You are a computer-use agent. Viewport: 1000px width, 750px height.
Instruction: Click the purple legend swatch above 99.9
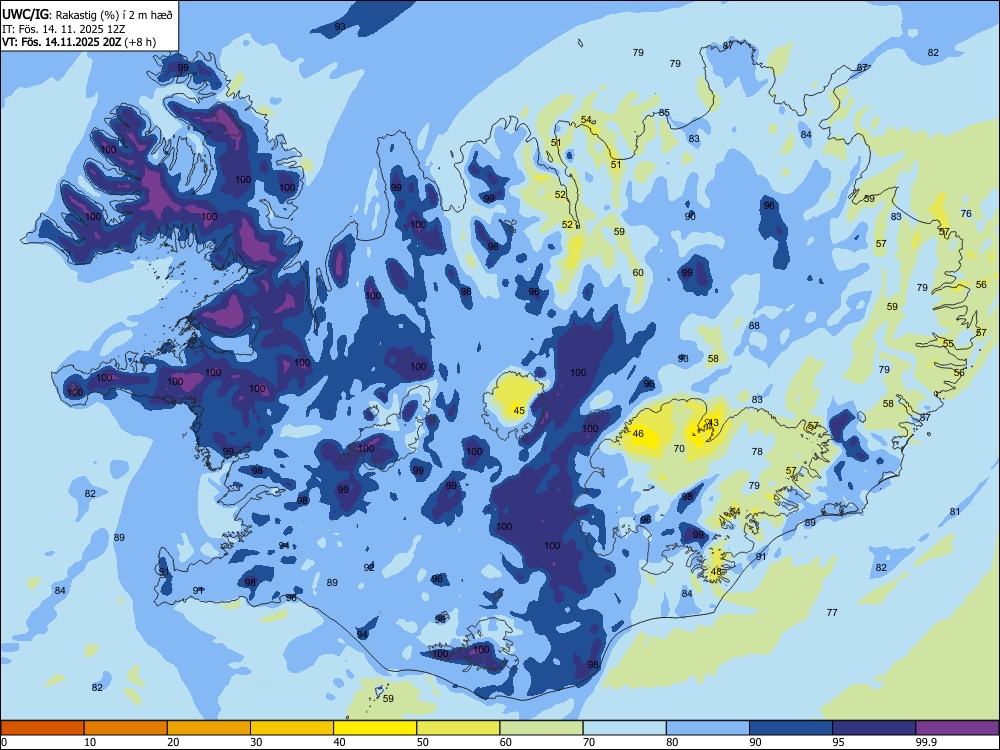click(957, 728)
